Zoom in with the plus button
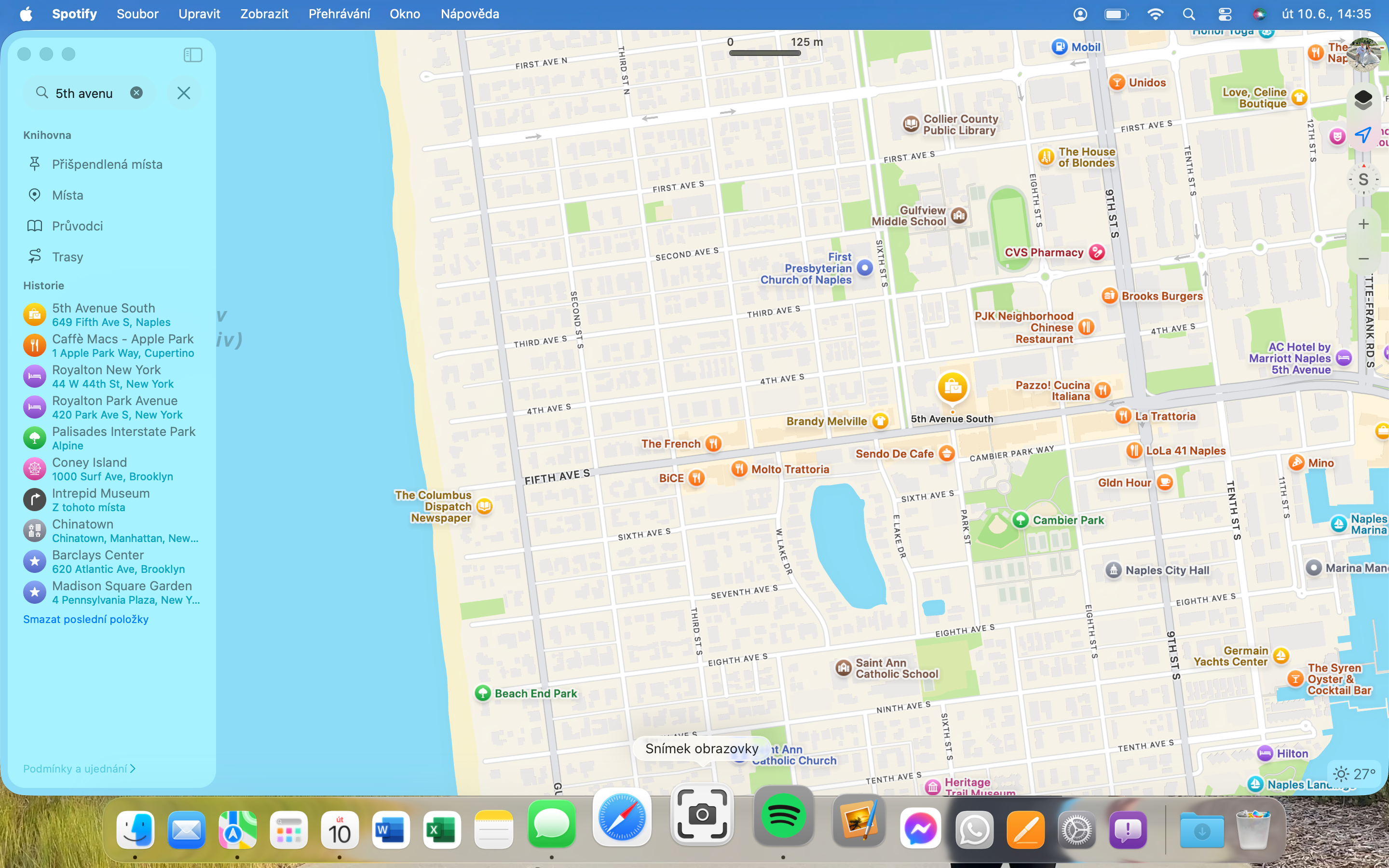The width and height of the screenshot is (1389, 868). (x=1363, y=224)
